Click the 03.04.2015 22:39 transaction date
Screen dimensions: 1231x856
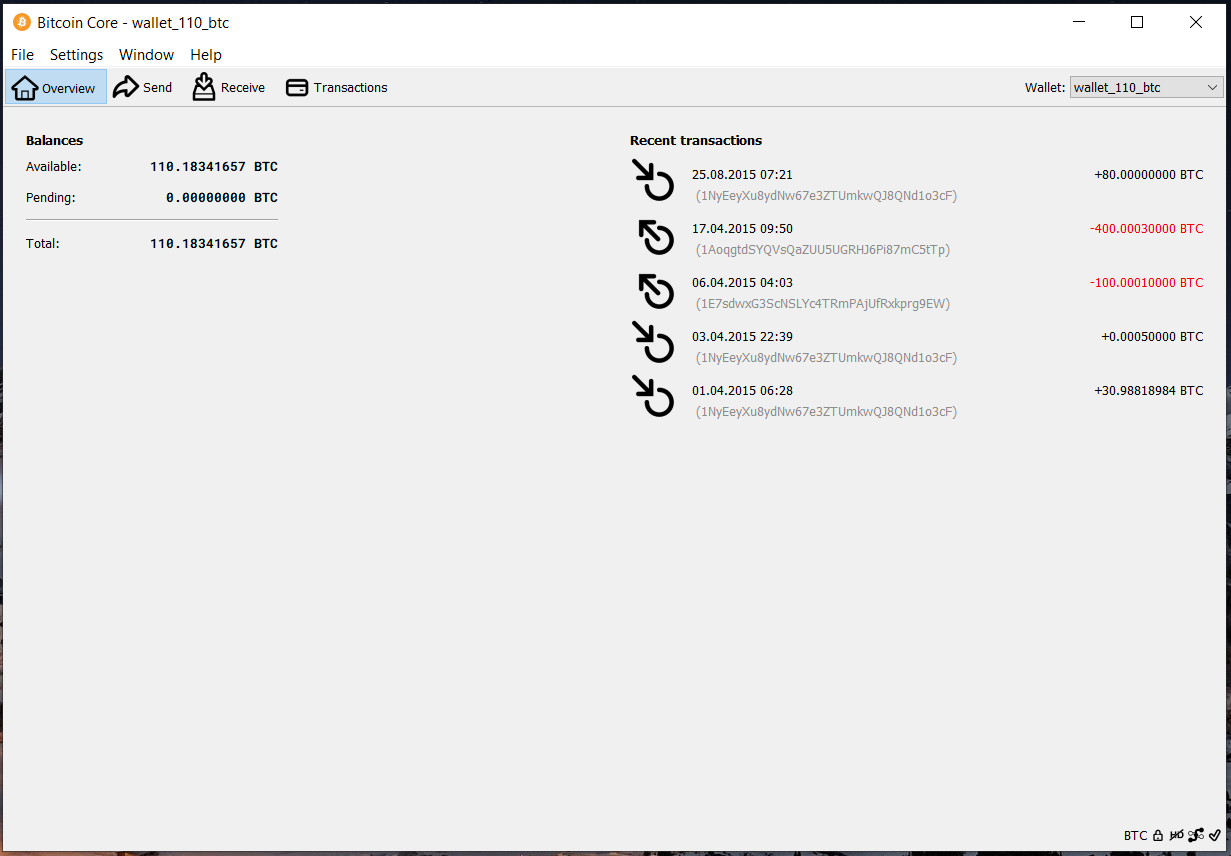point(742,337)
